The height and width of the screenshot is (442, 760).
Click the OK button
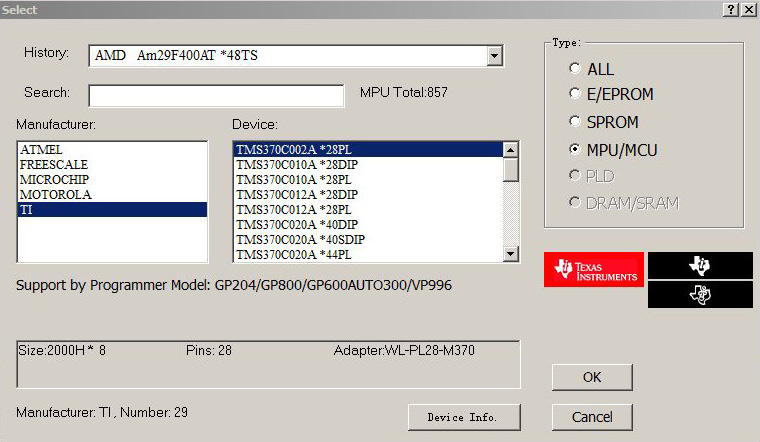point(592,377)
